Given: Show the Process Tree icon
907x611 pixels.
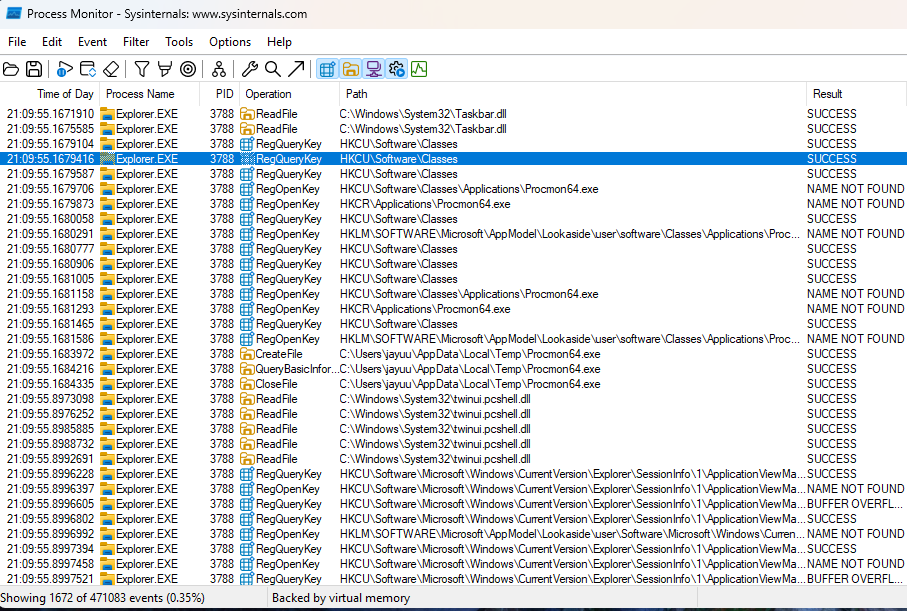Looking at the screenshot, I should pyautogui.click(x=219, y=69).
